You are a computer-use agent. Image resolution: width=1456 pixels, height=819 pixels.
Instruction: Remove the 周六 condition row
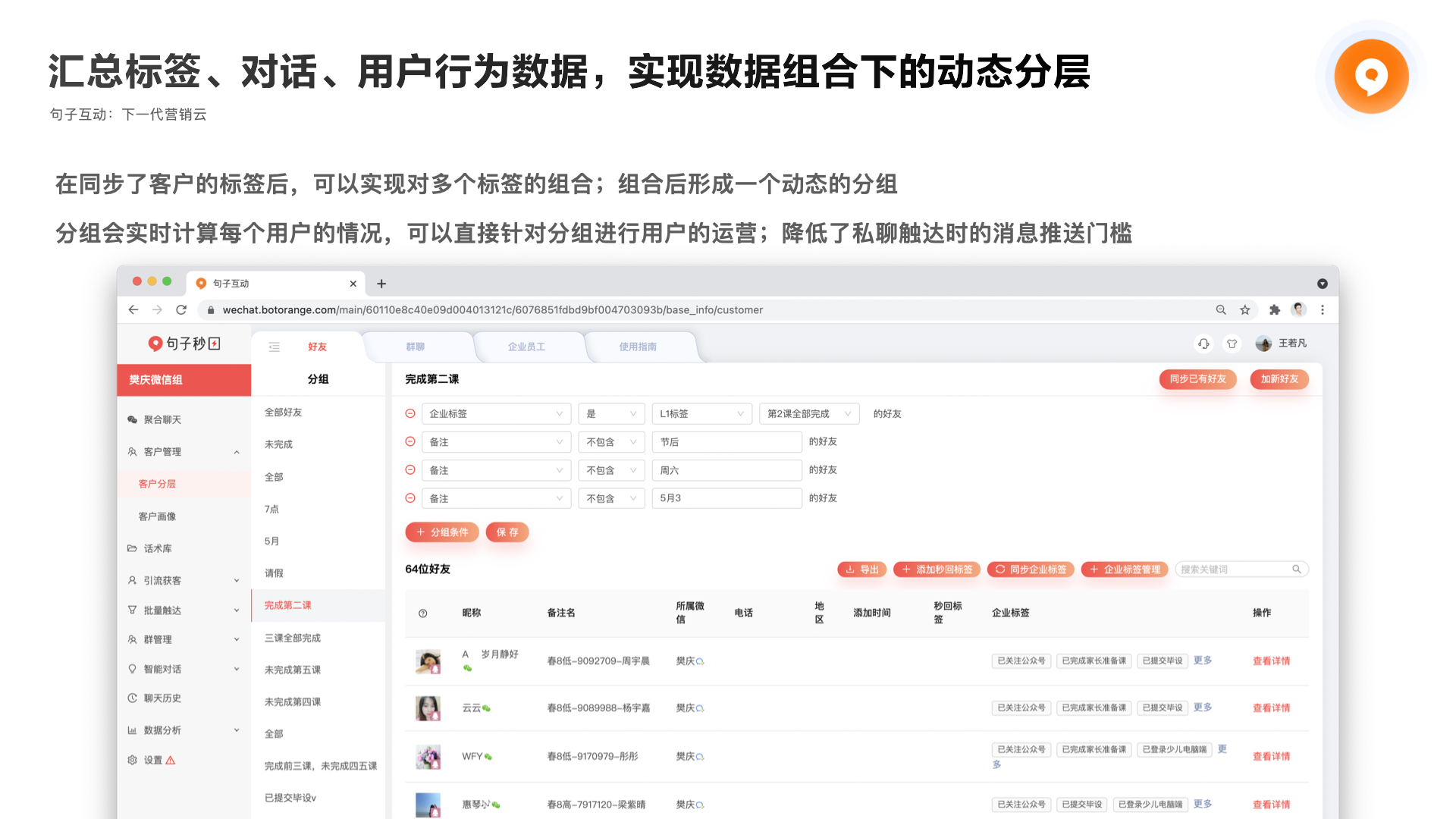pyautogui.click(x=410, y=469)
